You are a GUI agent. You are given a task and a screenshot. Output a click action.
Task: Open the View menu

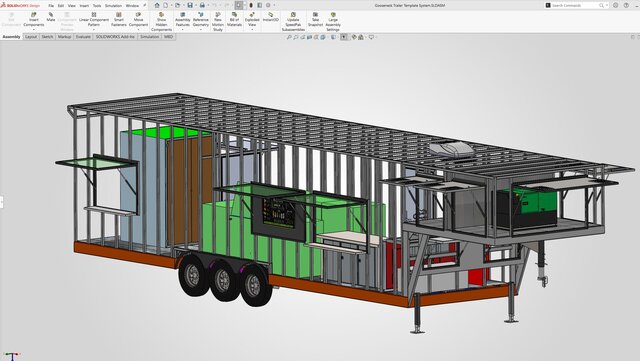click(72, 6)
